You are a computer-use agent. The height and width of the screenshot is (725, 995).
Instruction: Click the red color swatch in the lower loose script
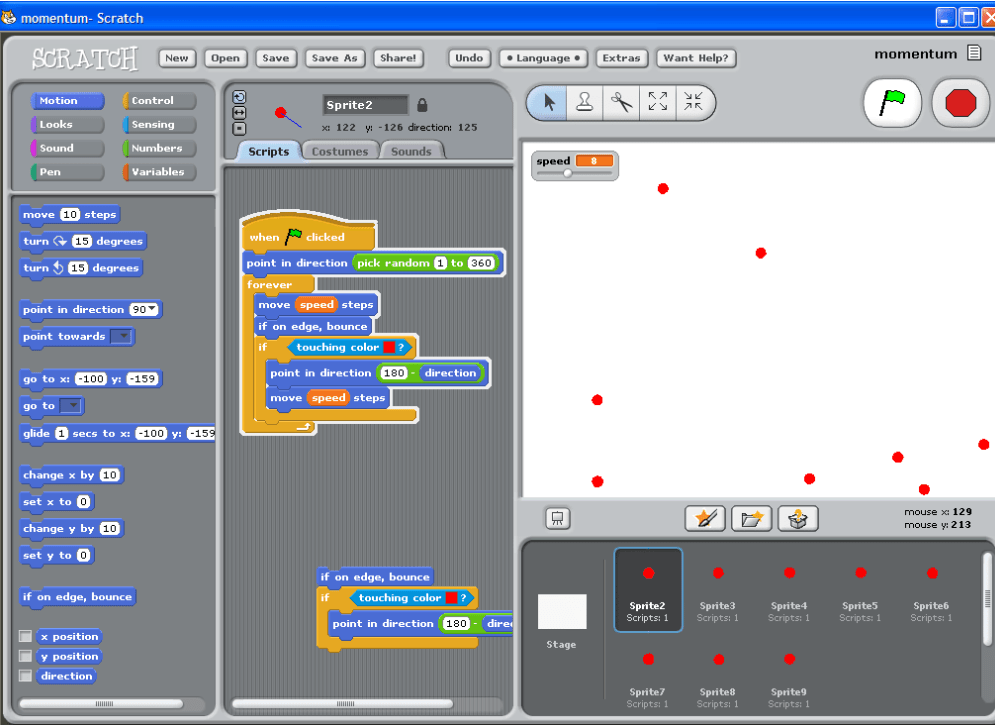click(451, 598)
